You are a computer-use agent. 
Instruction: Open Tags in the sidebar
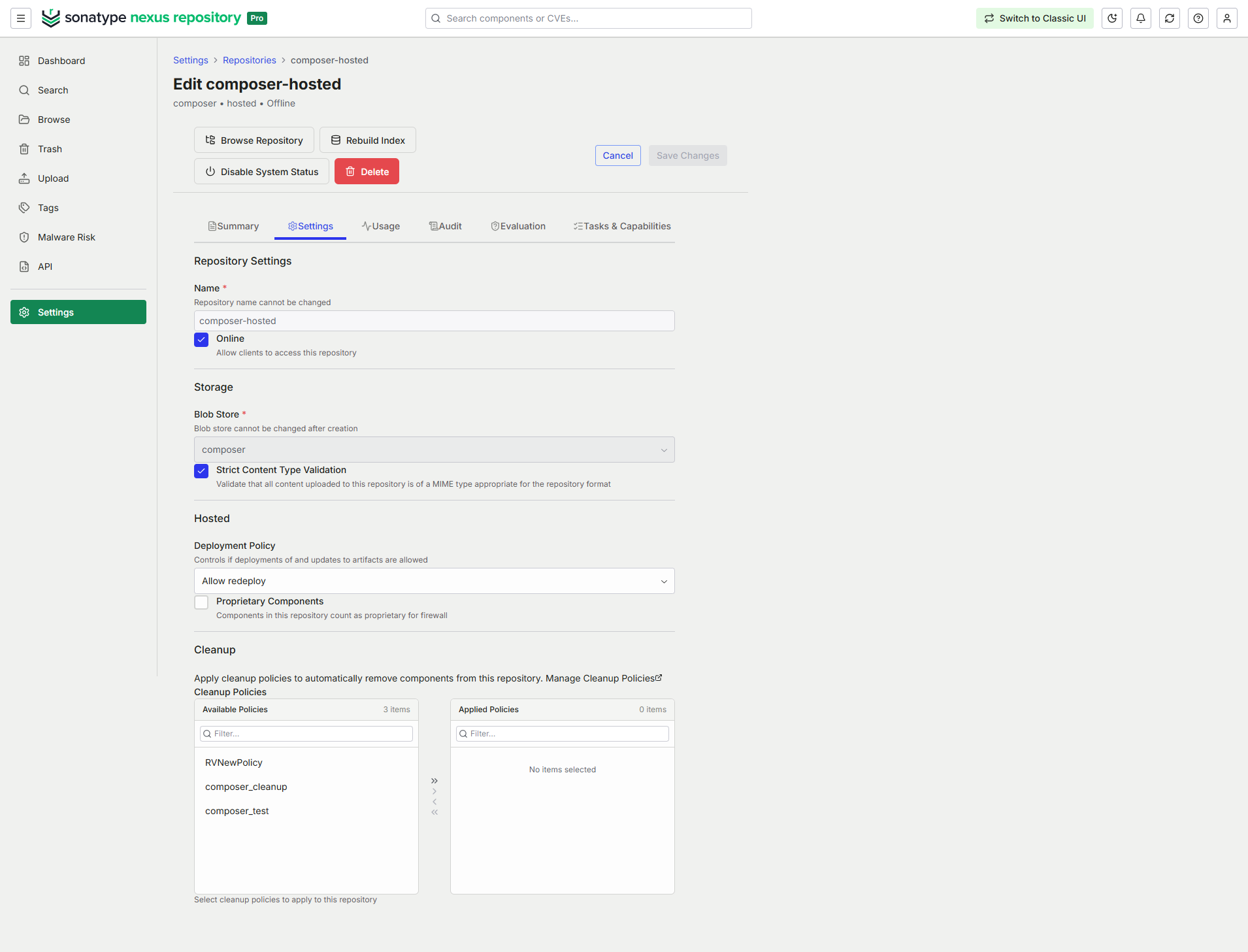pos(78,208)
